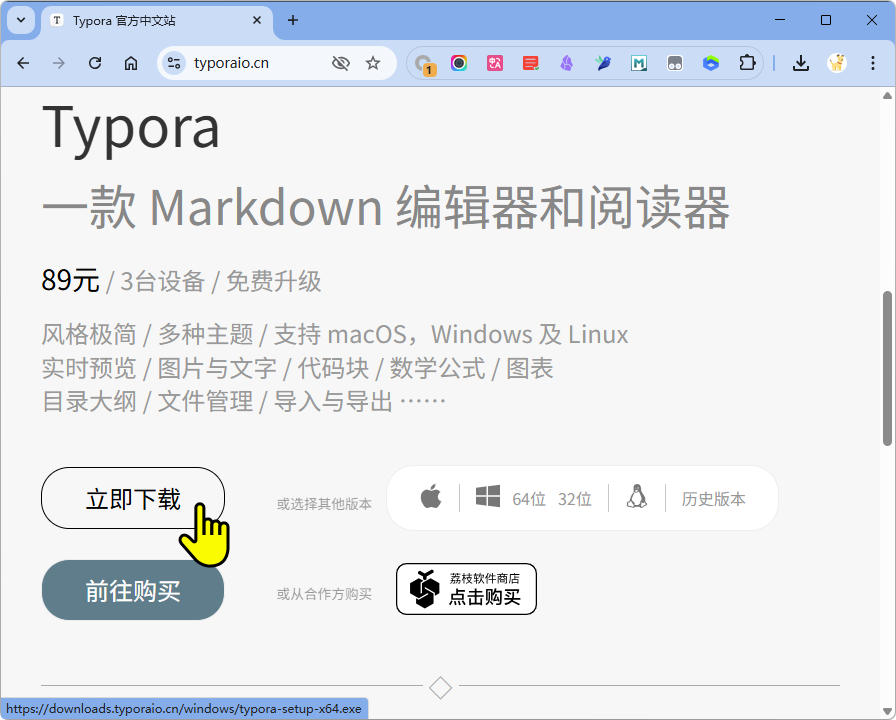Bookmark this page with the star

(373, 63)
